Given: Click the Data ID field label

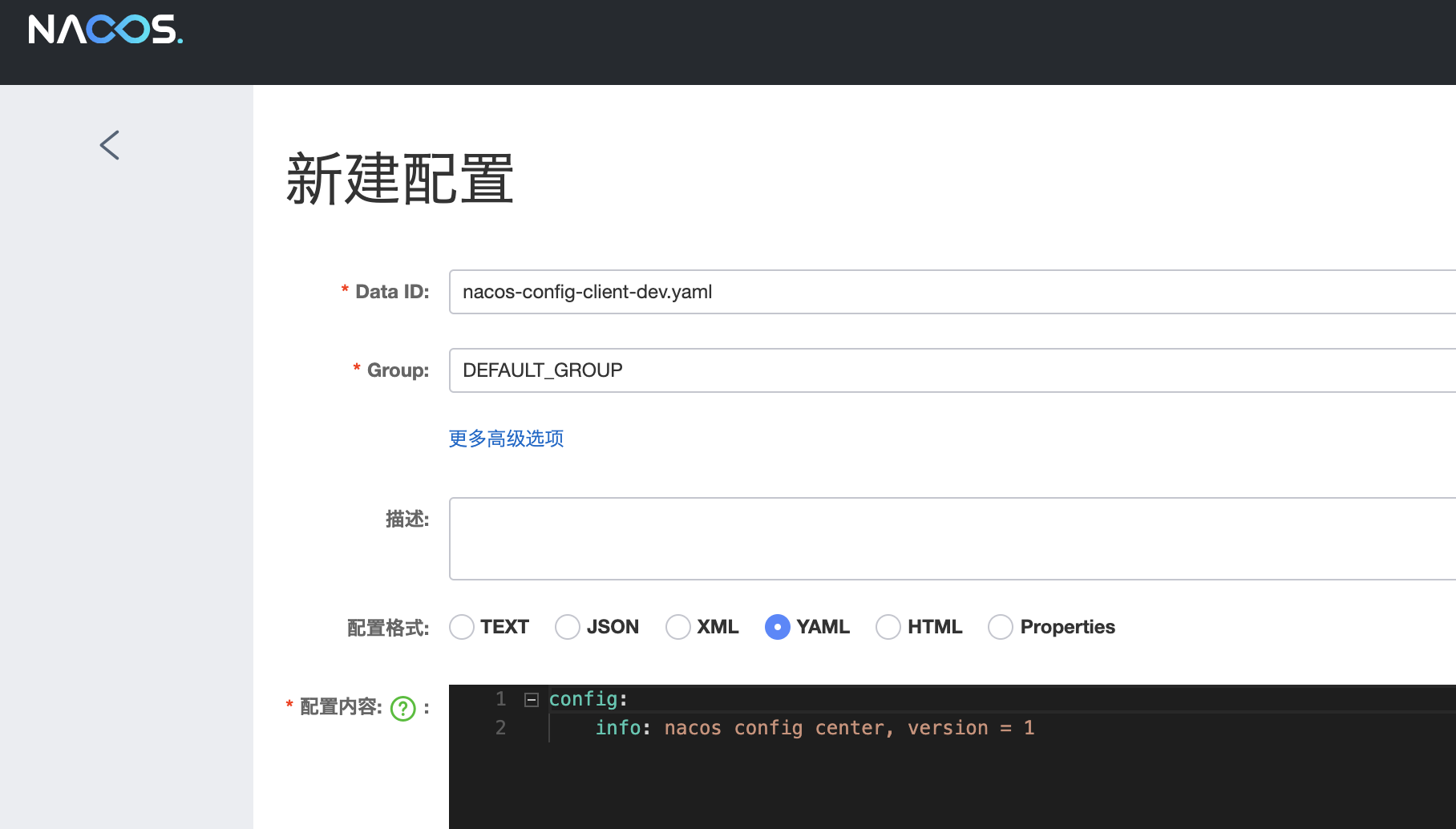Looking at the screenshot, I should pyautogui.click(x=392, y=292).
